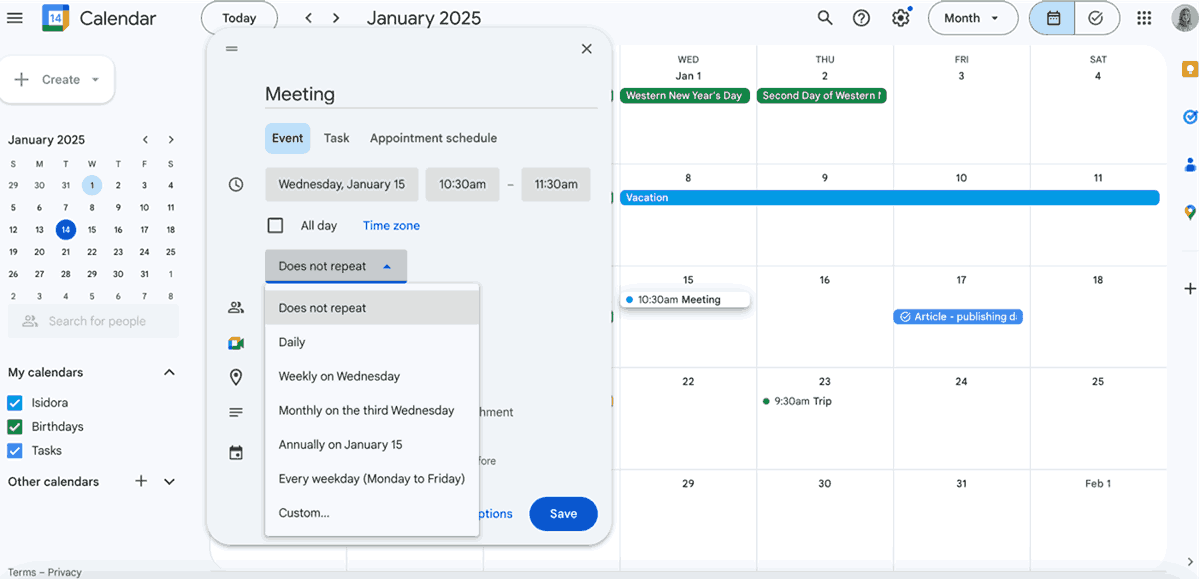Screen dimensions: 1200x579
Task: Open the Settings menu
Action: (x=899, y=17)
